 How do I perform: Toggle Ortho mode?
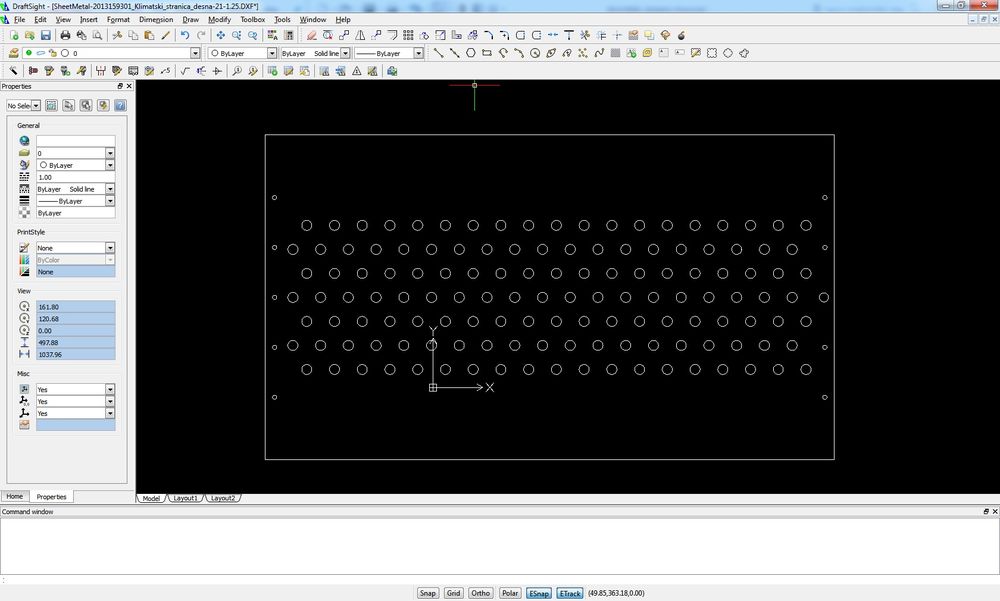pyautogui.click(x=481, y=593)
